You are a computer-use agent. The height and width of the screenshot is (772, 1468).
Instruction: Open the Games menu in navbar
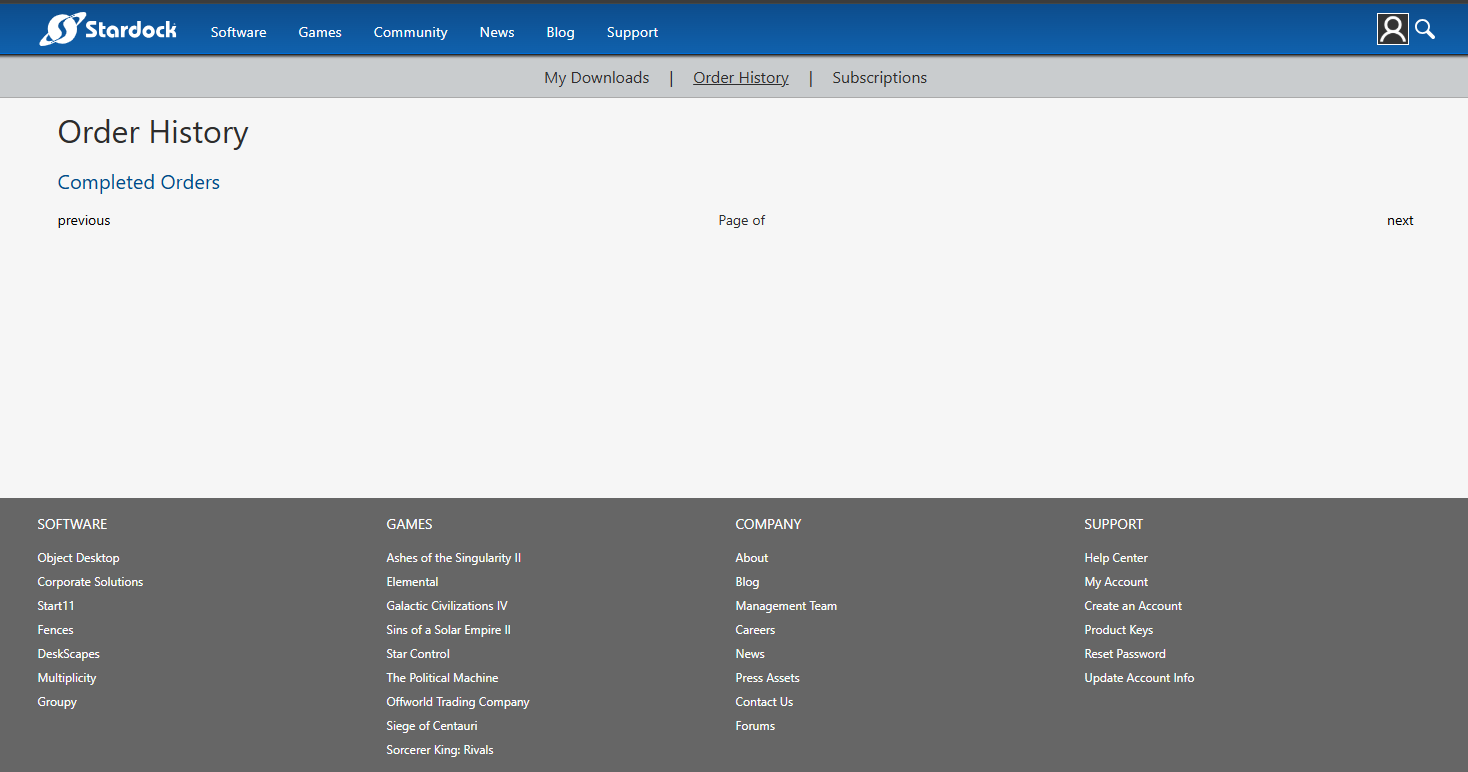click(x=320, y=32)
